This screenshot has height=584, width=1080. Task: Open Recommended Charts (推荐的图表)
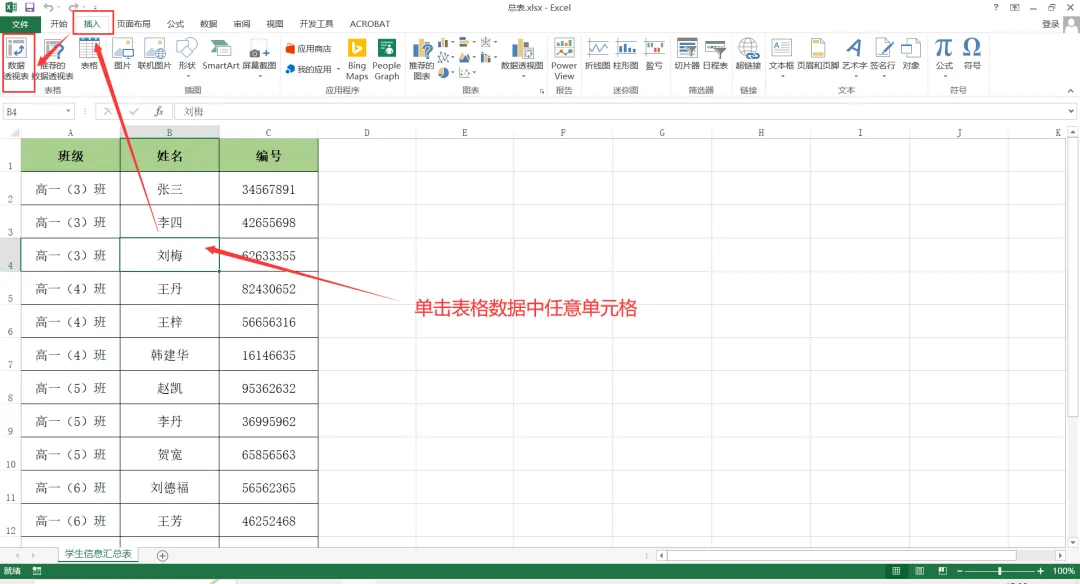[x=422, y=59]
